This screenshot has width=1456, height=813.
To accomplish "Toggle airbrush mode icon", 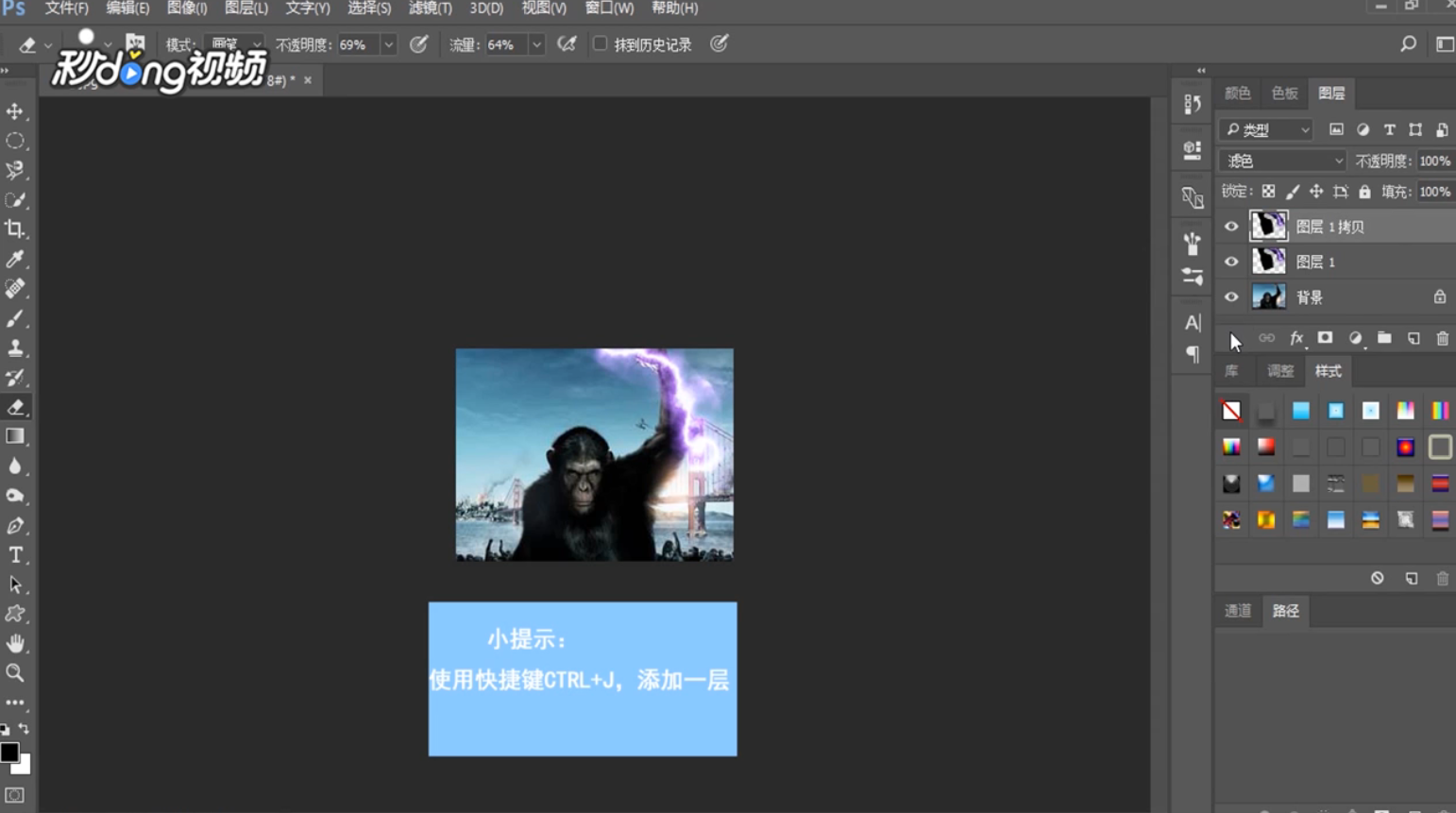I will 567,43.
